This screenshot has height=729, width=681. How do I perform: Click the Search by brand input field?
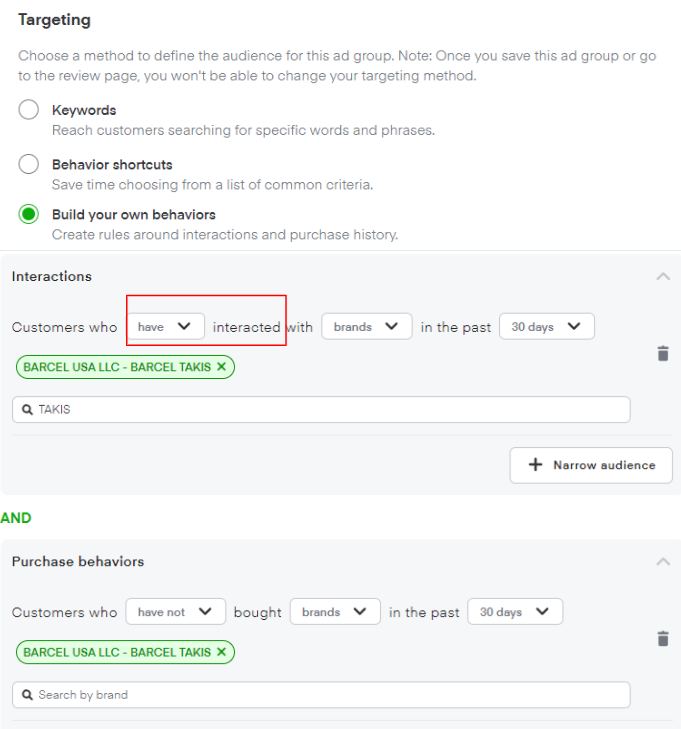330,695
